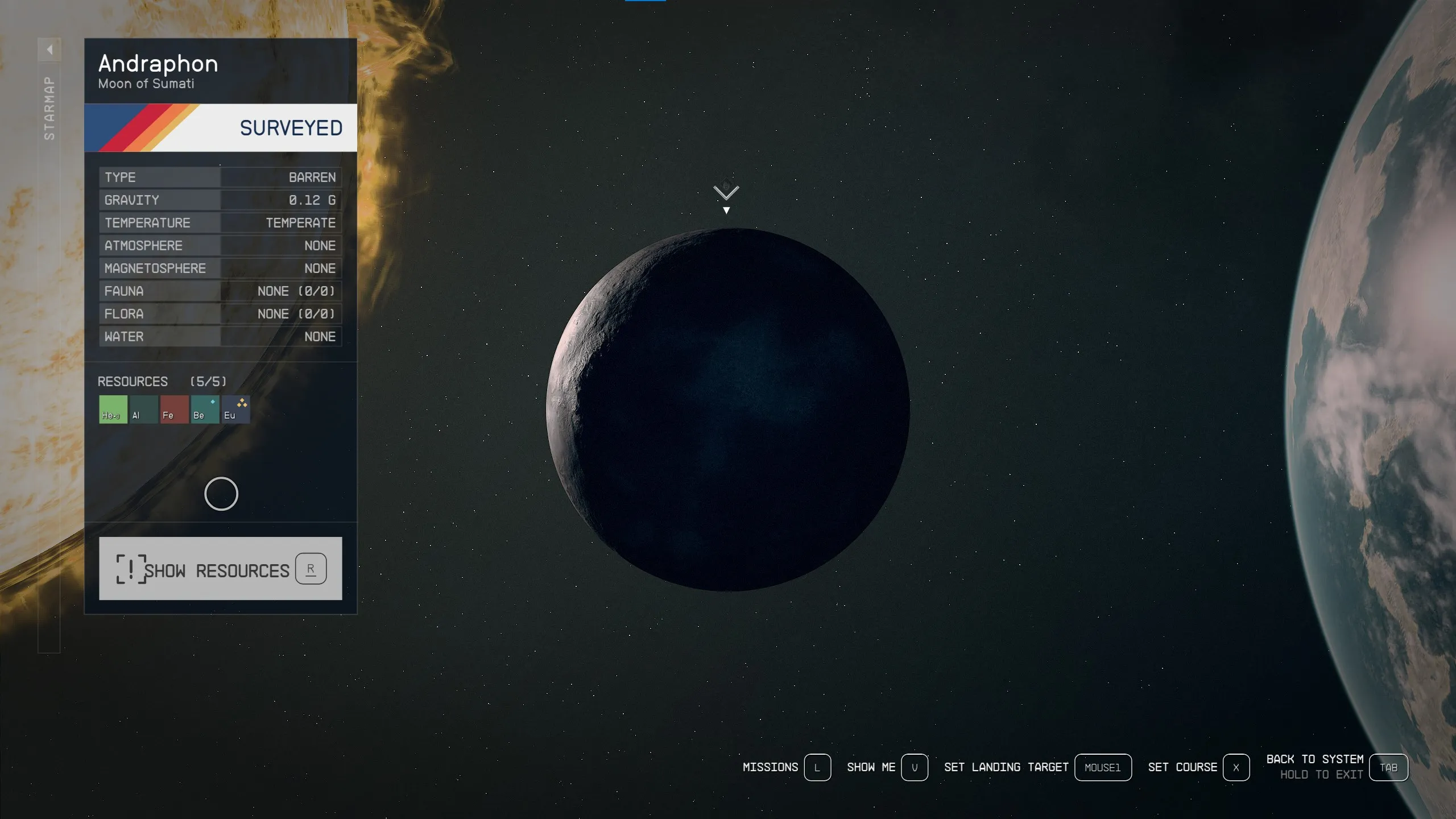
Task: Click the RESOURCES (5/5) heading
Action: coord(162,382)
